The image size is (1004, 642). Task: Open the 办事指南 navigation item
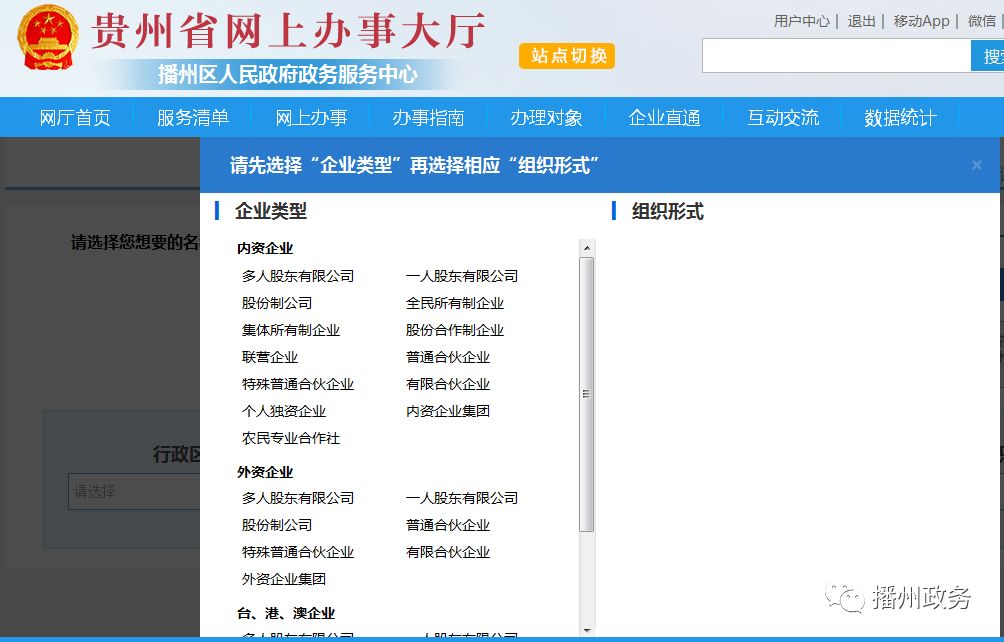coord(428,118)
